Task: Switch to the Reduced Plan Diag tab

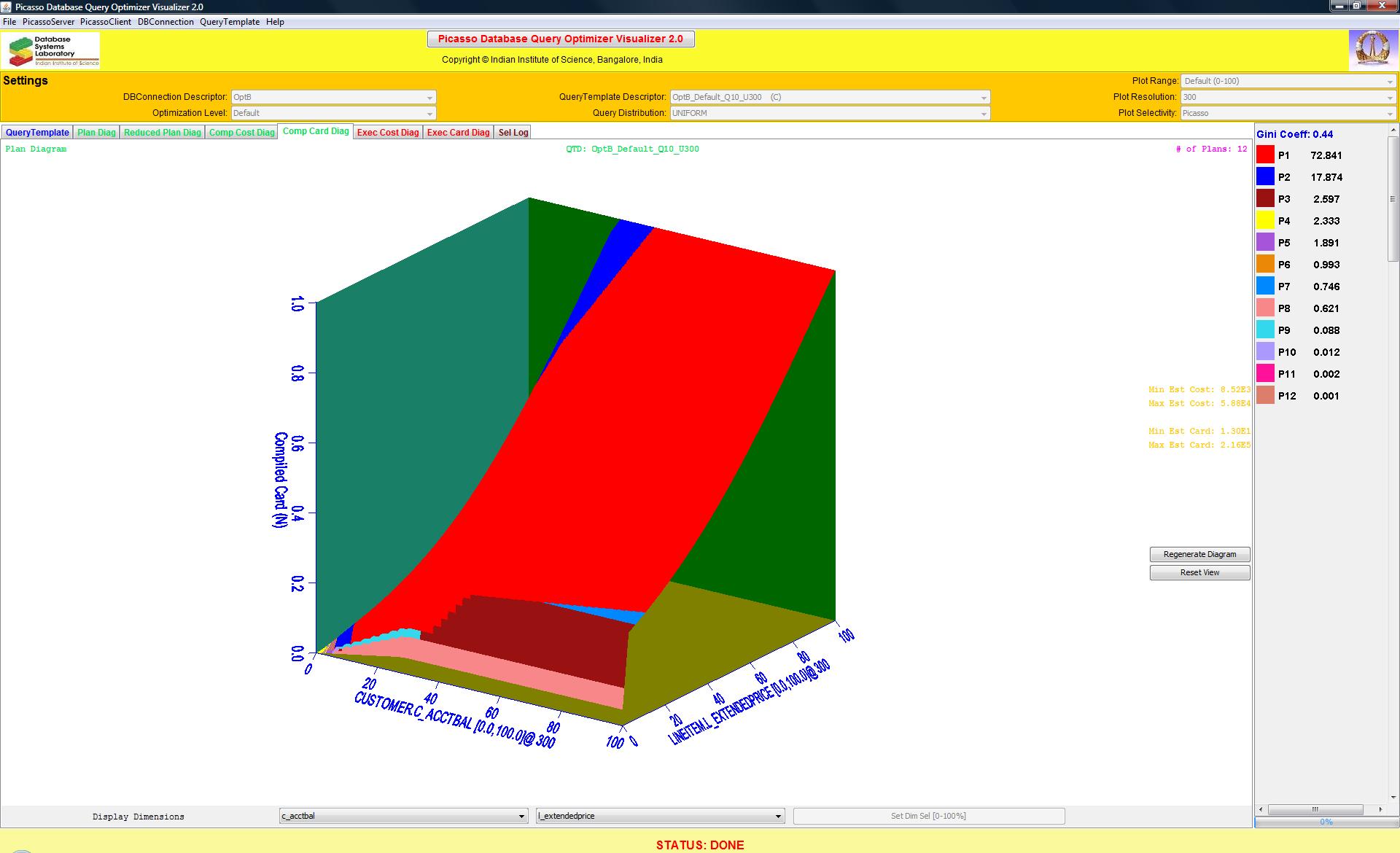Action: [162, 132]
